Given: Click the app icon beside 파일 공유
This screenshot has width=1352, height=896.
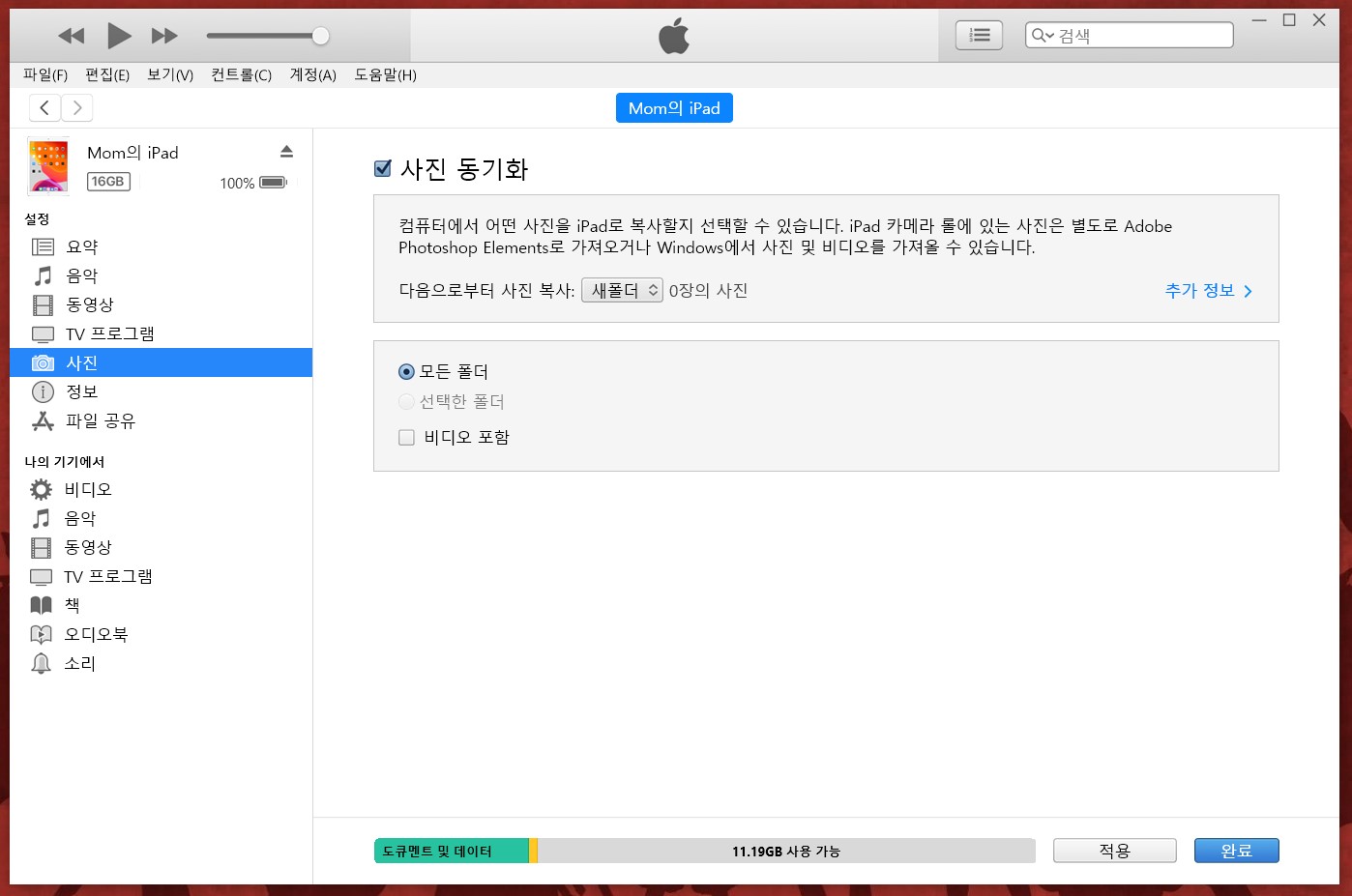Looking at the screenshot, I should [43, 420].
